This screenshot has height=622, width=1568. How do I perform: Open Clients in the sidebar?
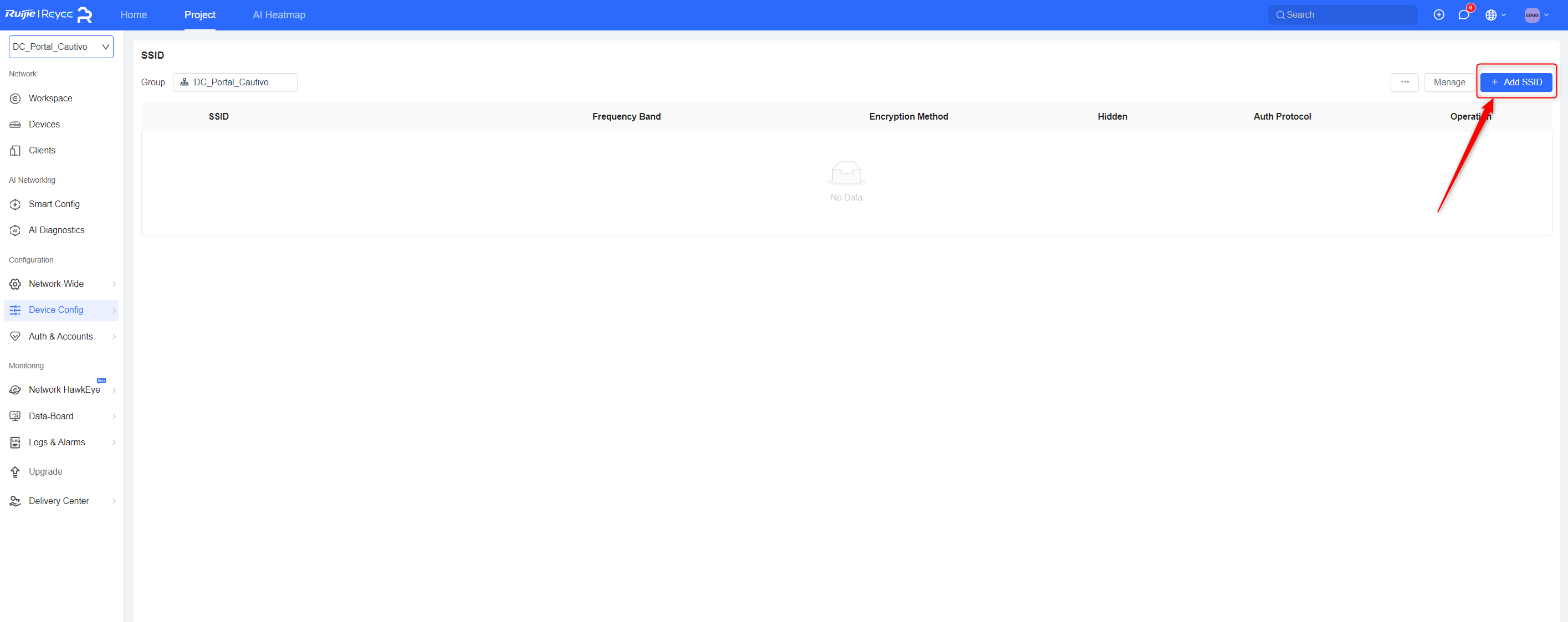pos(42,150)
